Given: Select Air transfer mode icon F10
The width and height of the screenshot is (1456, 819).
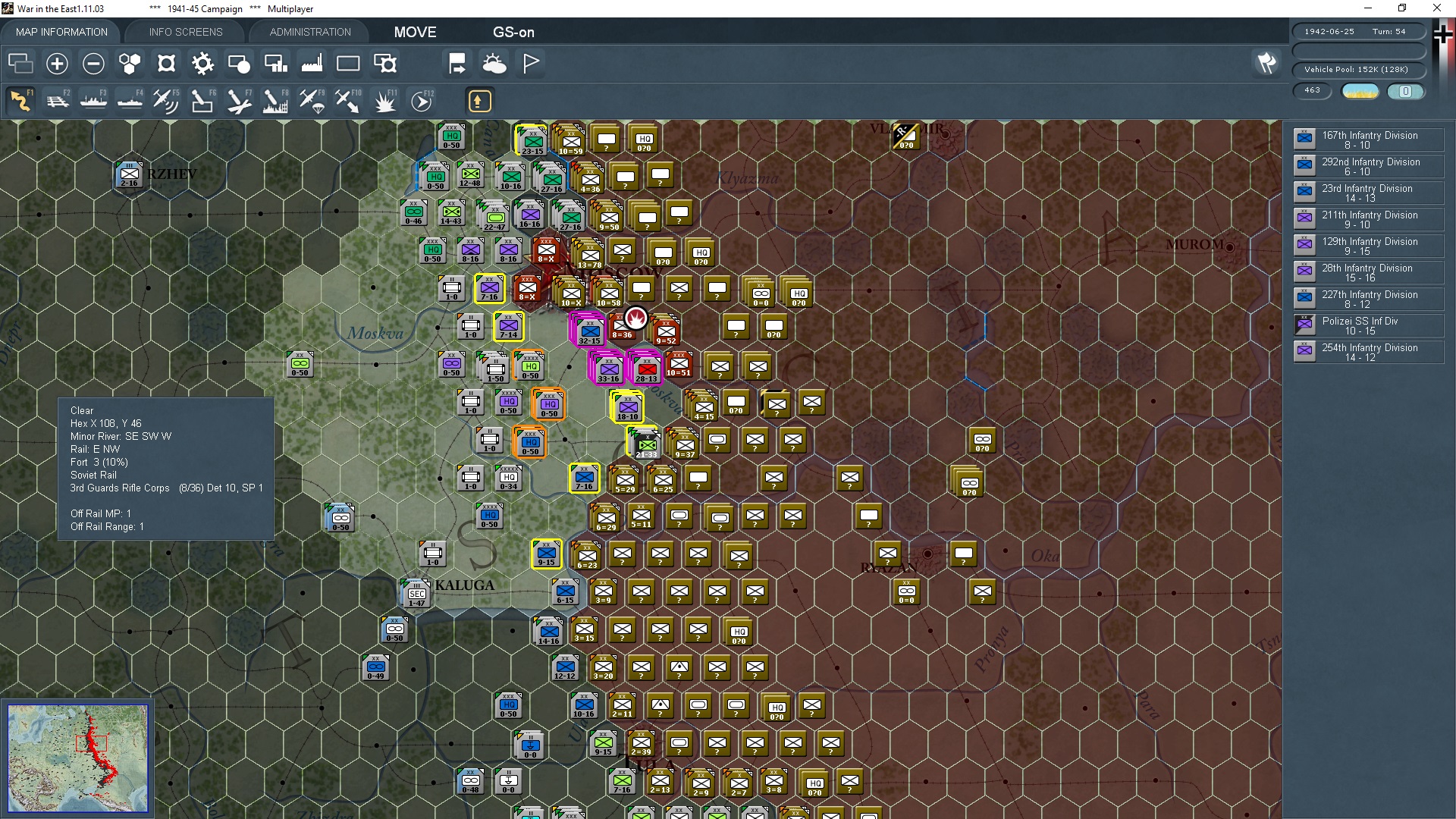Looking at the screenshot, I should pos(348,101).
